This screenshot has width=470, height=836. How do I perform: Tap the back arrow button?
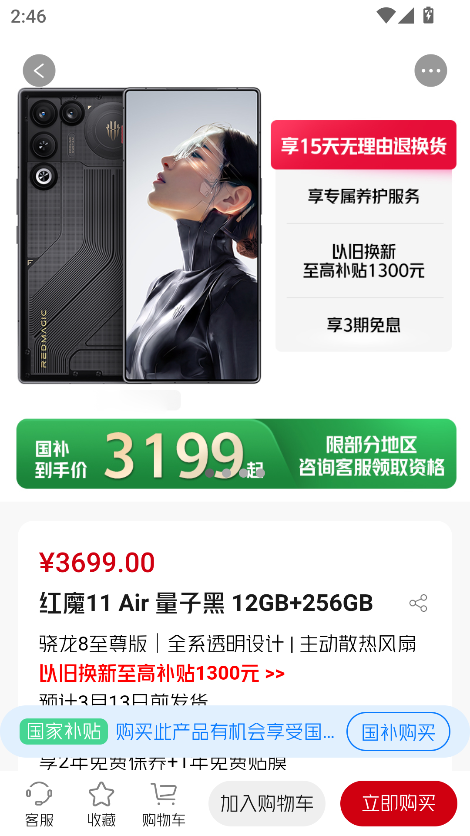tap(39, 70)
